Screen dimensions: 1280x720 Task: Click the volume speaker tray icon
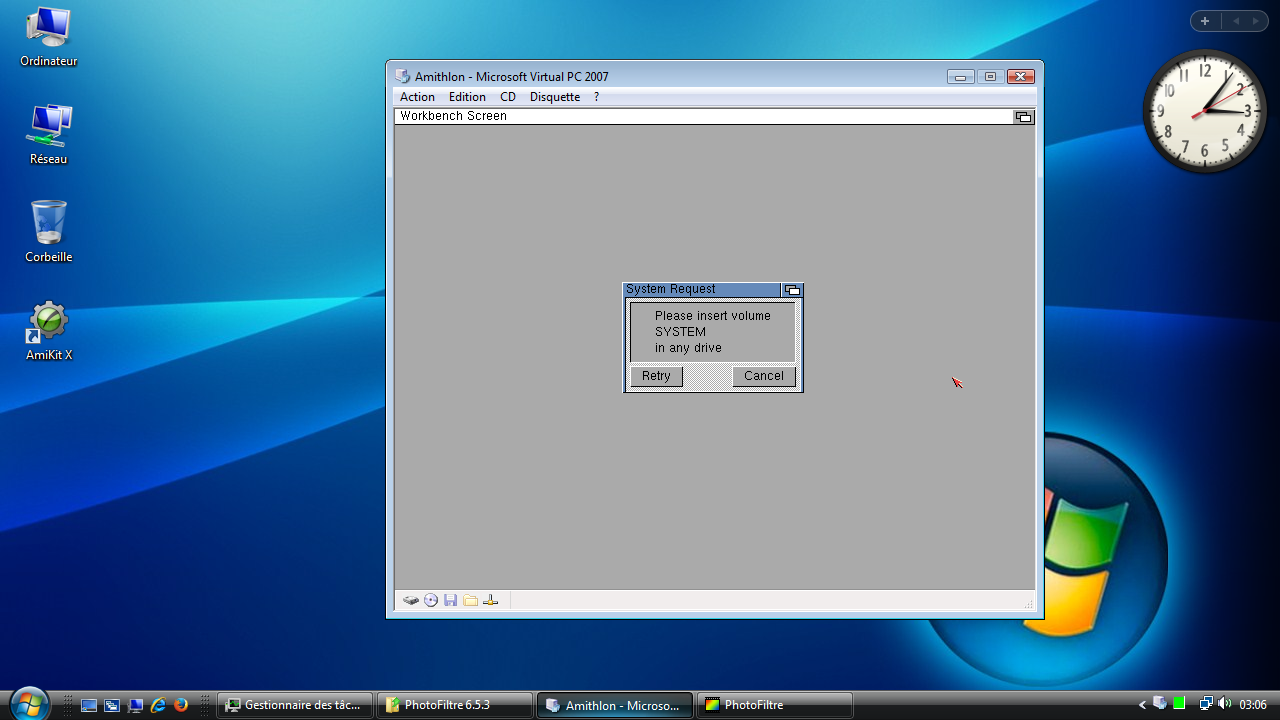tap(1225, 704)
